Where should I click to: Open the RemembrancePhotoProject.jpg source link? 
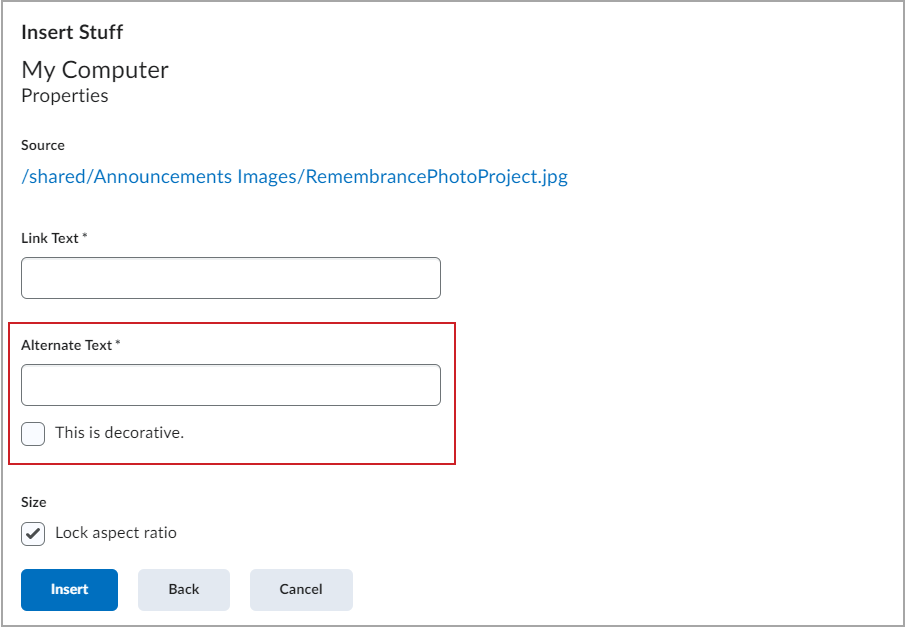294,176
